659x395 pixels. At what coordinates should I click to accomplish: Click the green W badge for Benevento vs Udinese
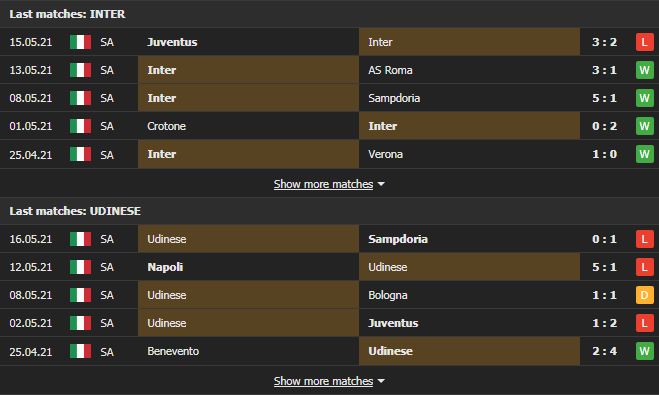[x=644, y=351]
